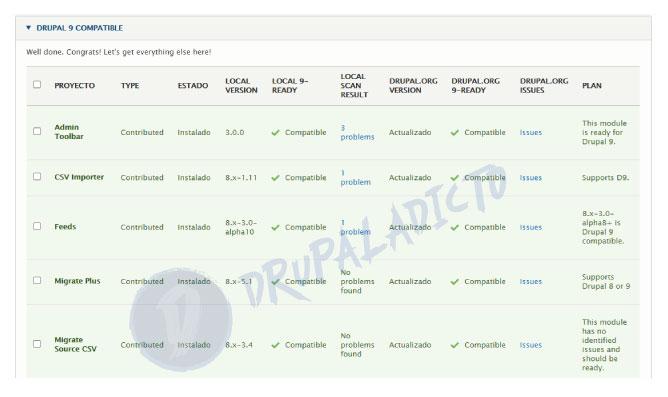The image size is (668, 397).
Task: Open Issues link for Admin Toolbar
Action: tap(530, 132)
